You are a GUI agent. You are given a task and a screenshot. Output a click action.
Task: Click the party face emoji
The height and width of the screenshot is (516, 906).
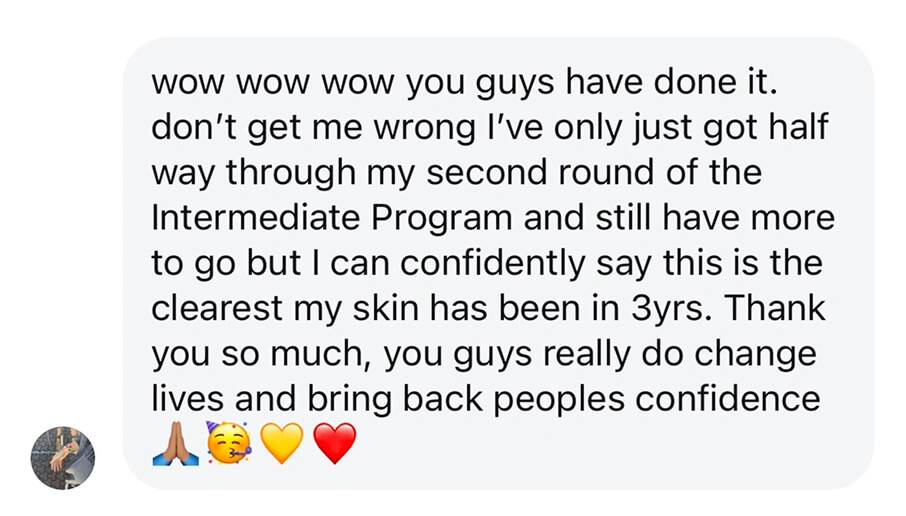point(229,443)
